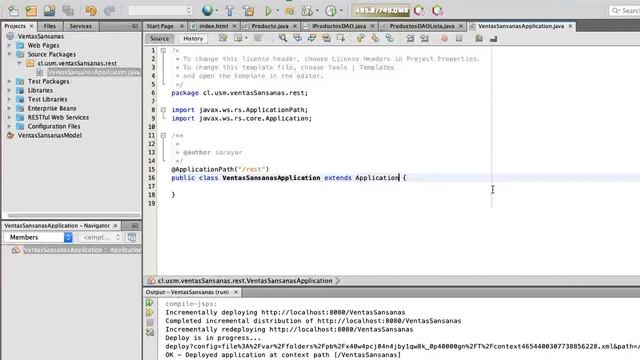Screen dimensions: 640x360
Task: Collapse the import fold at line 8
Action: pos(163,109)
